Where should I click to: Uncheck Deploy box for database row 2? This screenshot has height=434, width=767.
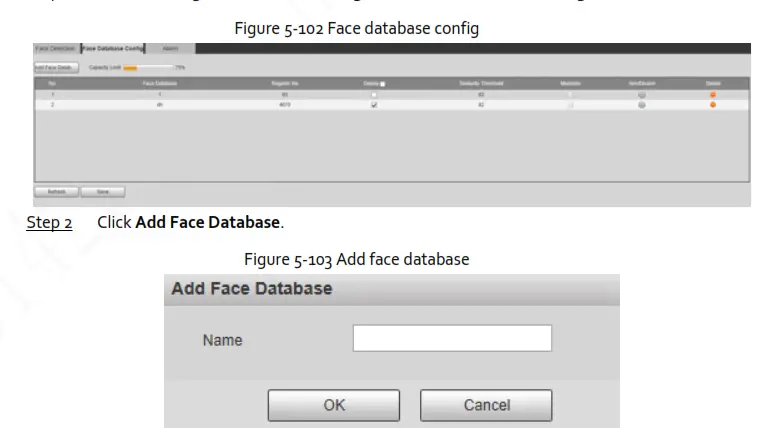pos(374,104)
